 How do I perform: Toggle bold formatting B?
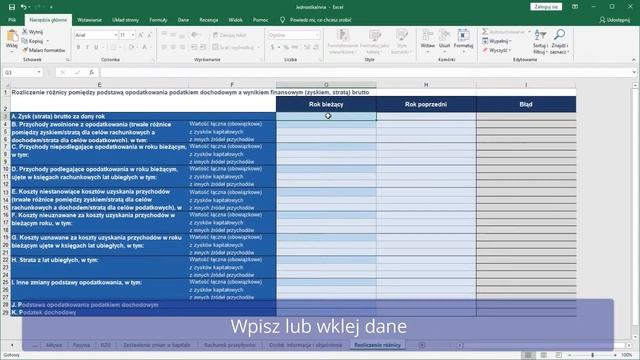(x=78, y=47)
